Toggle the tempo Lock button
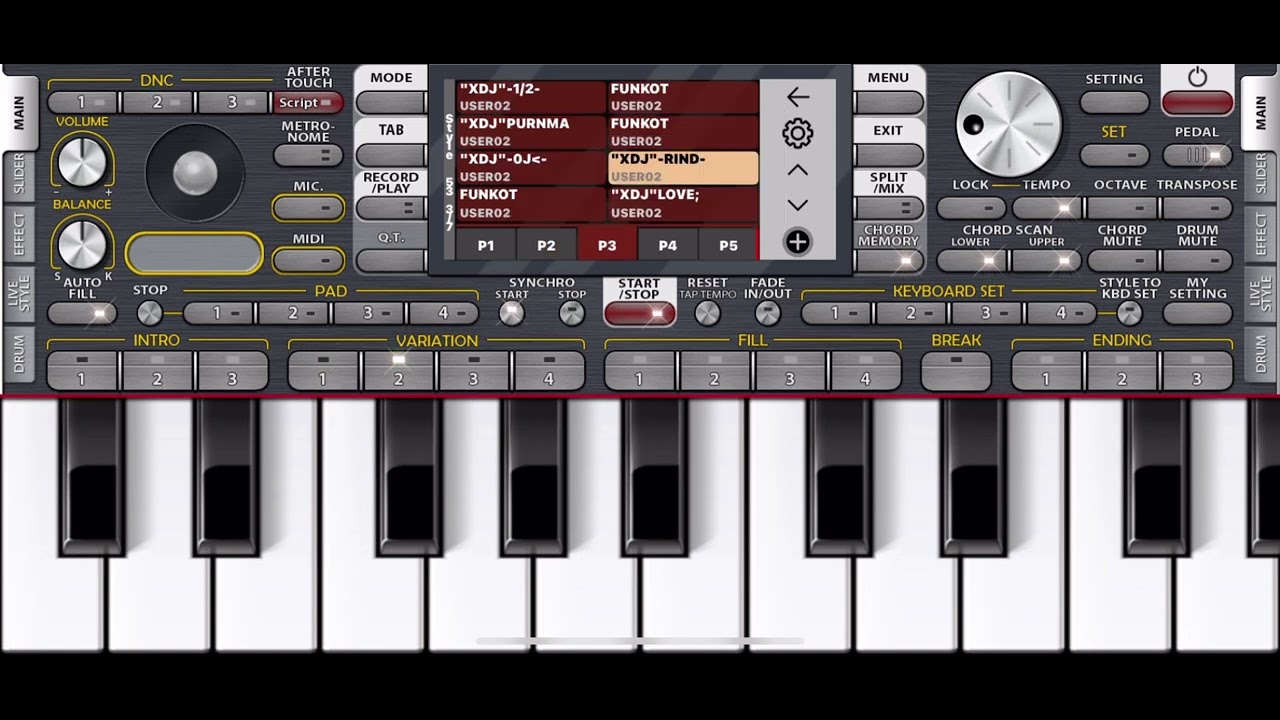This screenshot has height=720, width=1280. tap(971, 208)
